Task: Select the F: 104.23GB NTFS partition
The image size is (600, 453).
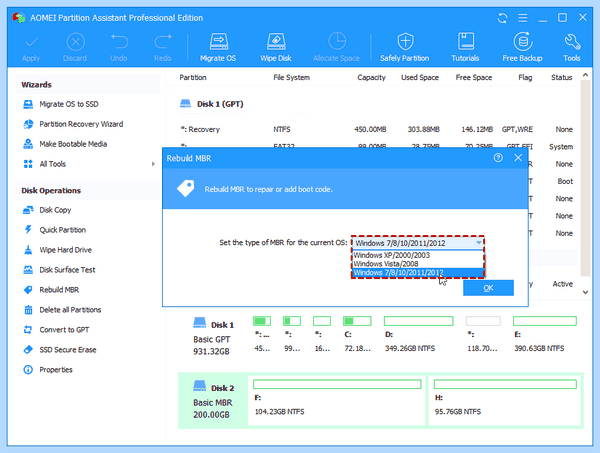Action: 337,399
